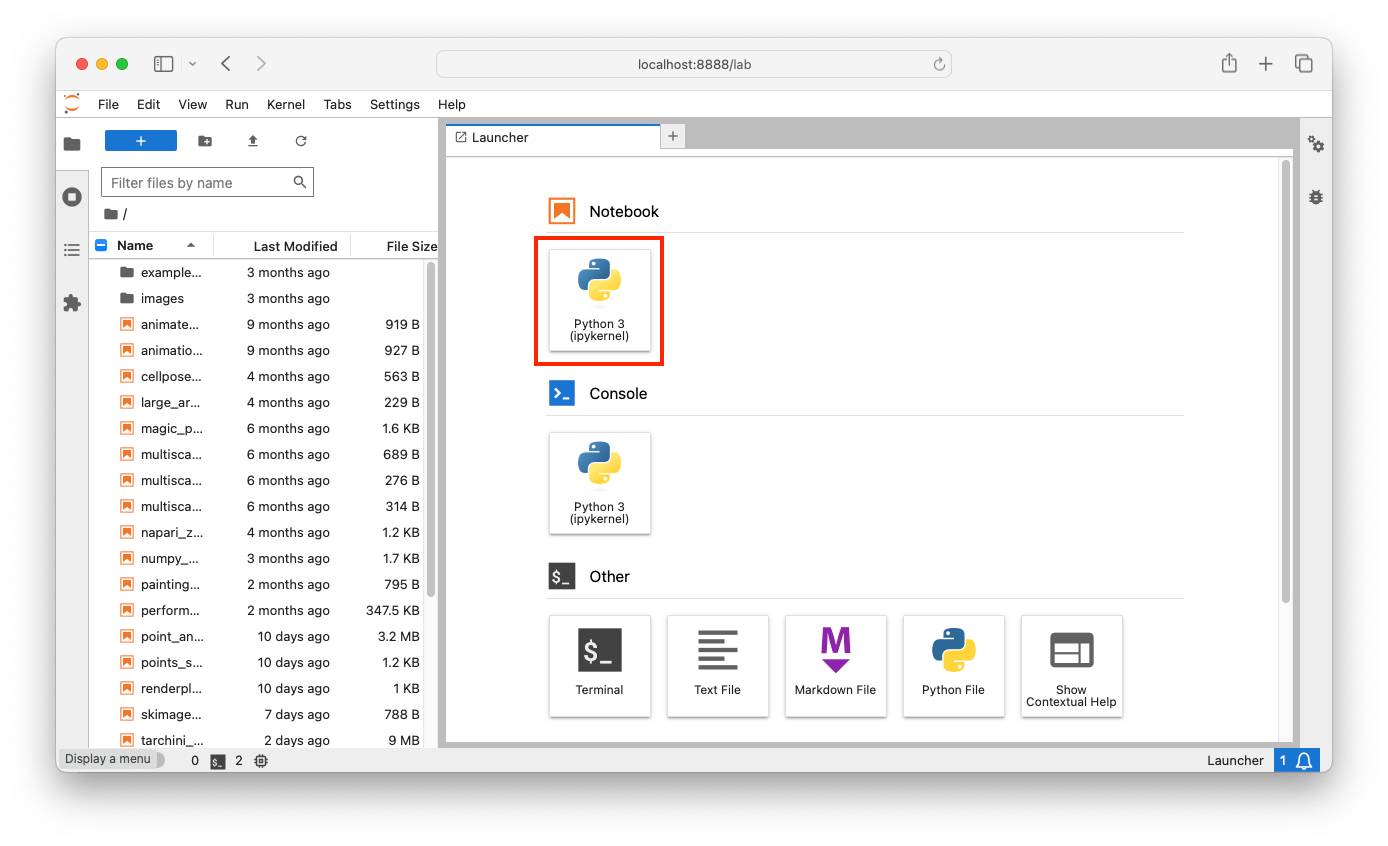Screen dimensions: 1388x846
Task: Collapse the file browser sidebar
Action: pyautogui.click(x=71, y=144)
